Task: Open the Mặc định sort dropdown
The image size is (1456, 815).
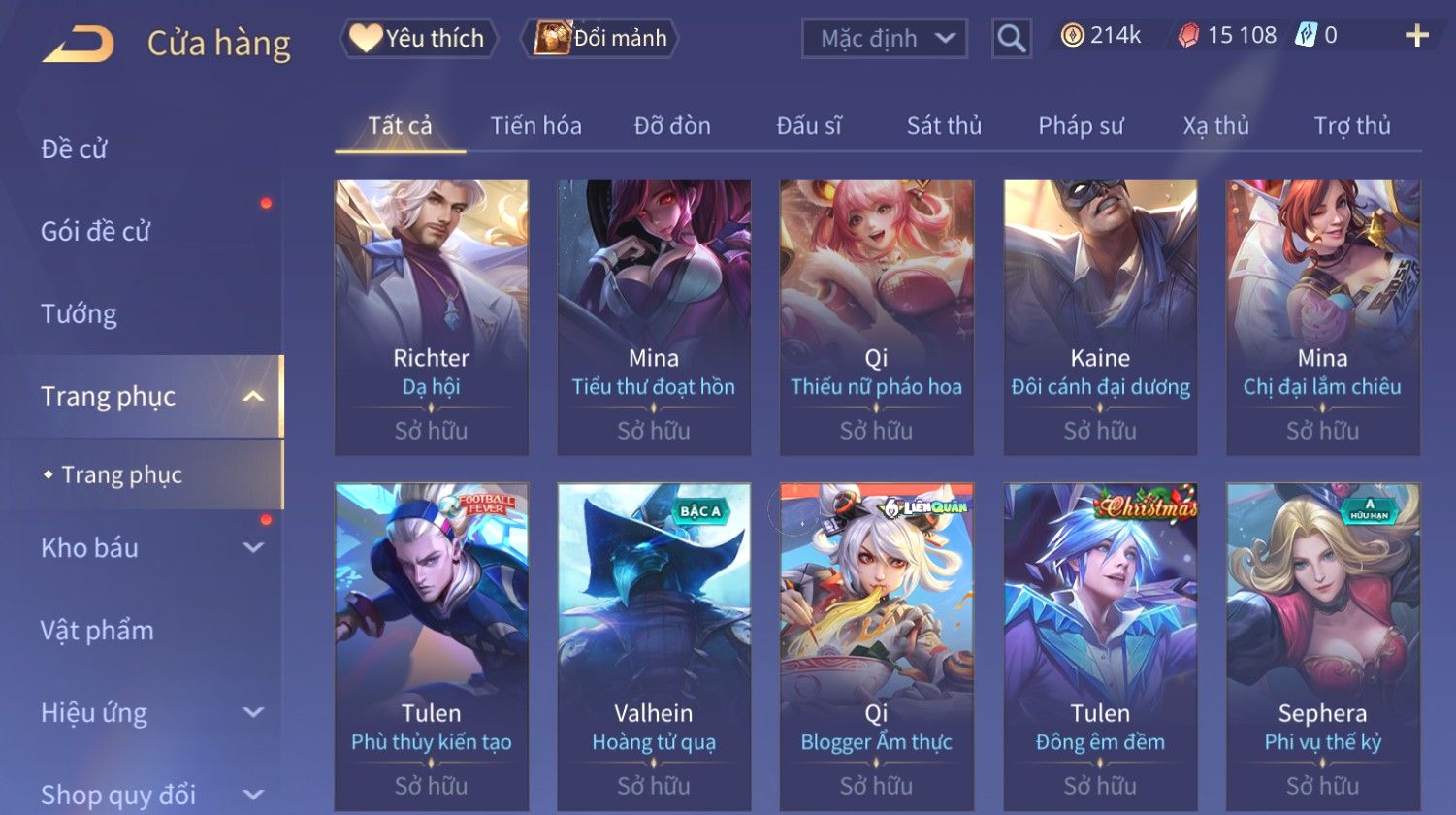Action: pos(885,39)
